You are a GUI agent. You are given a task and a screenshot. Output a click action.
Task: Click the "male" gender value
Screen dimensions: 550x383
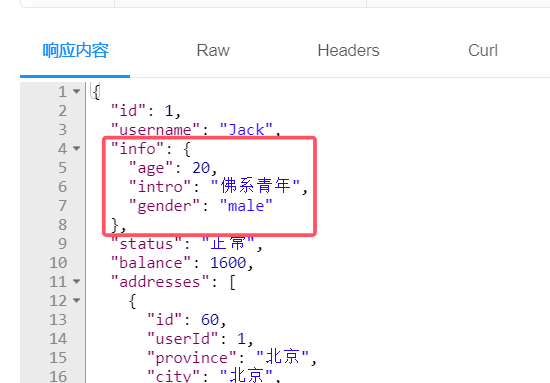pos(246,206)
